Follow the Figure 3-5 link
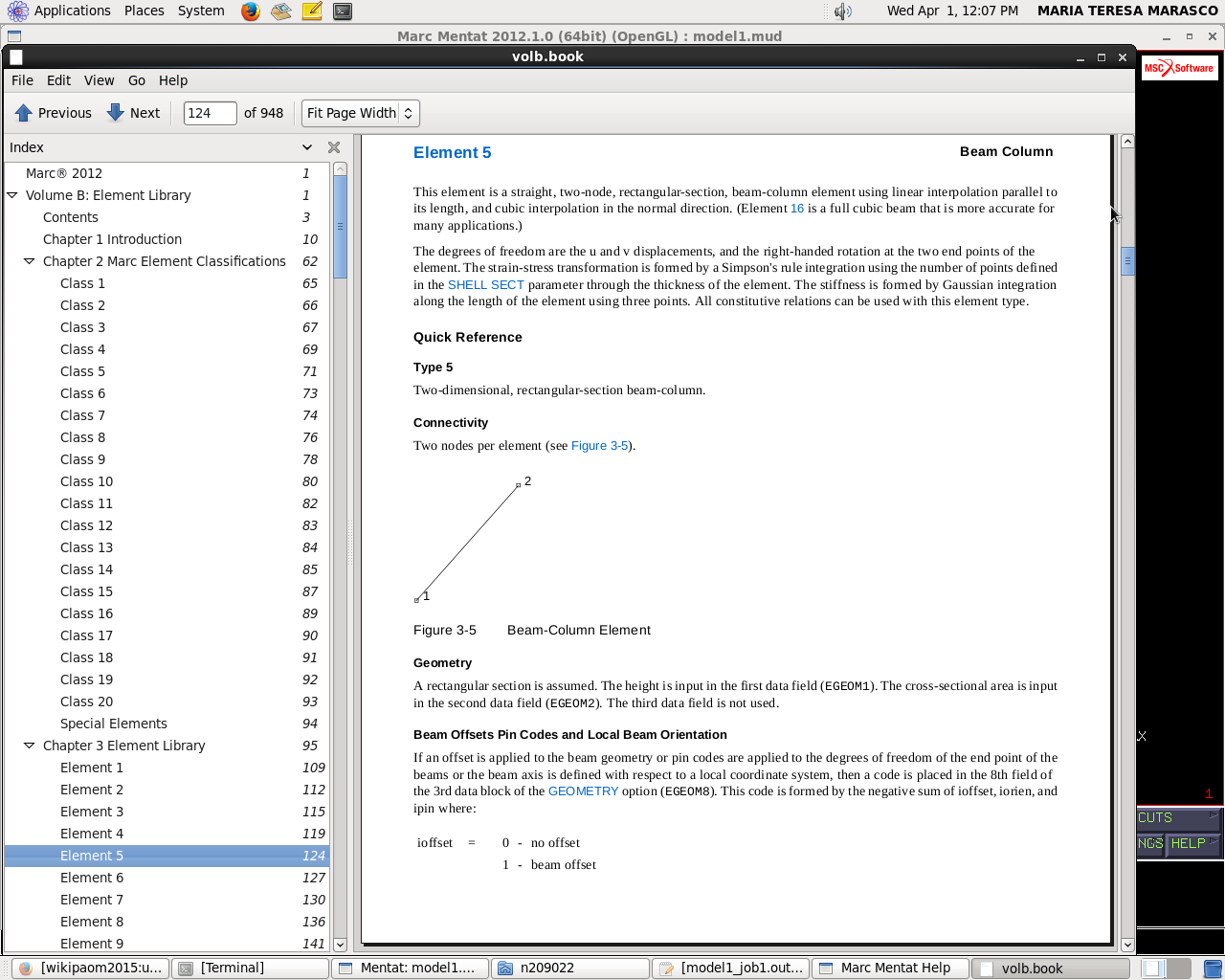The image size is (1225, 980). point(600,446)
